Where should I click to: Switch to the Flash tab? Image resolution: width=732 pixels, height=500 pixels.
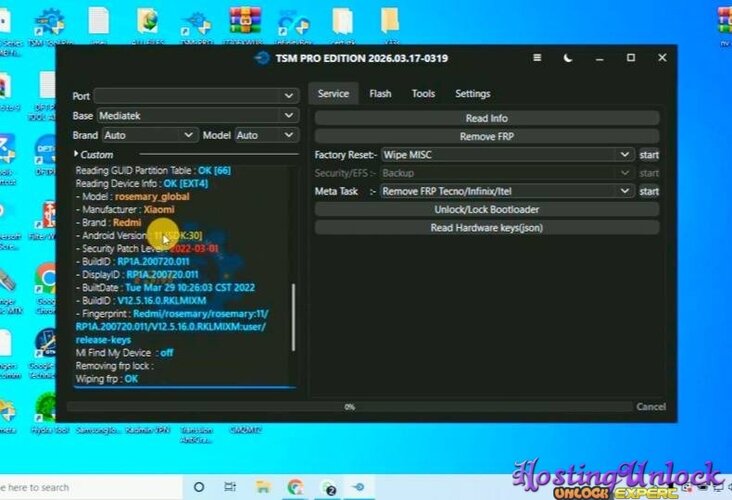tap(380, 94)
